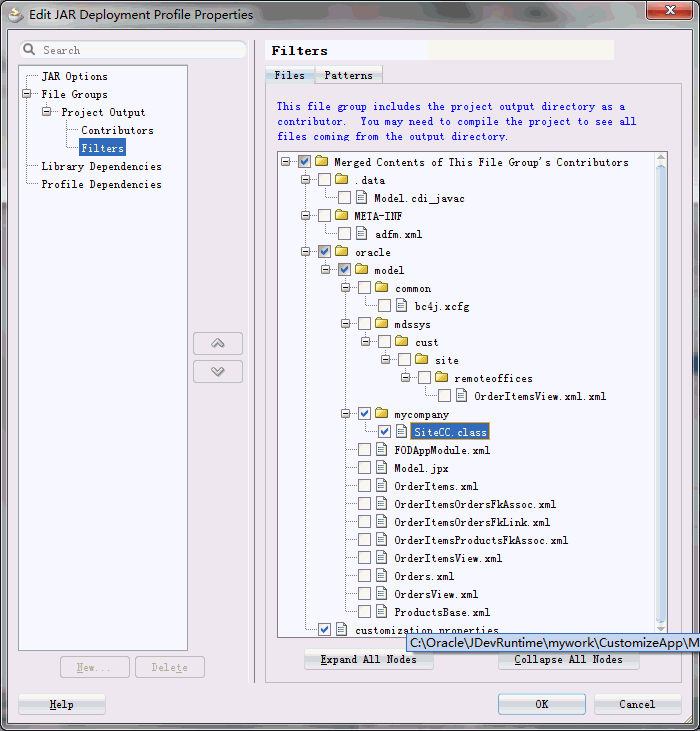The image size is (700, 731).
Task: Click the Model.cdi_javac file icon
Action: tap(362, 198)
